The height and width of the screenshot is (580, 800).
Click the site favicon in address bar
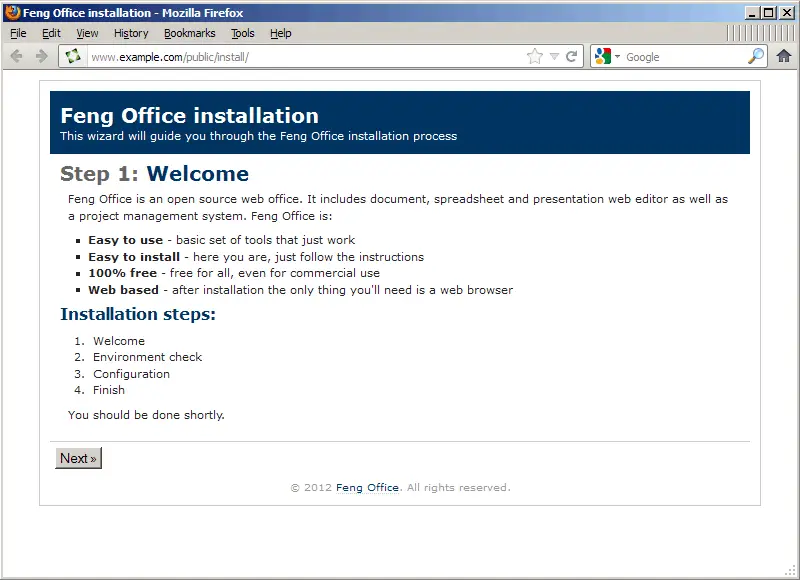73,56
